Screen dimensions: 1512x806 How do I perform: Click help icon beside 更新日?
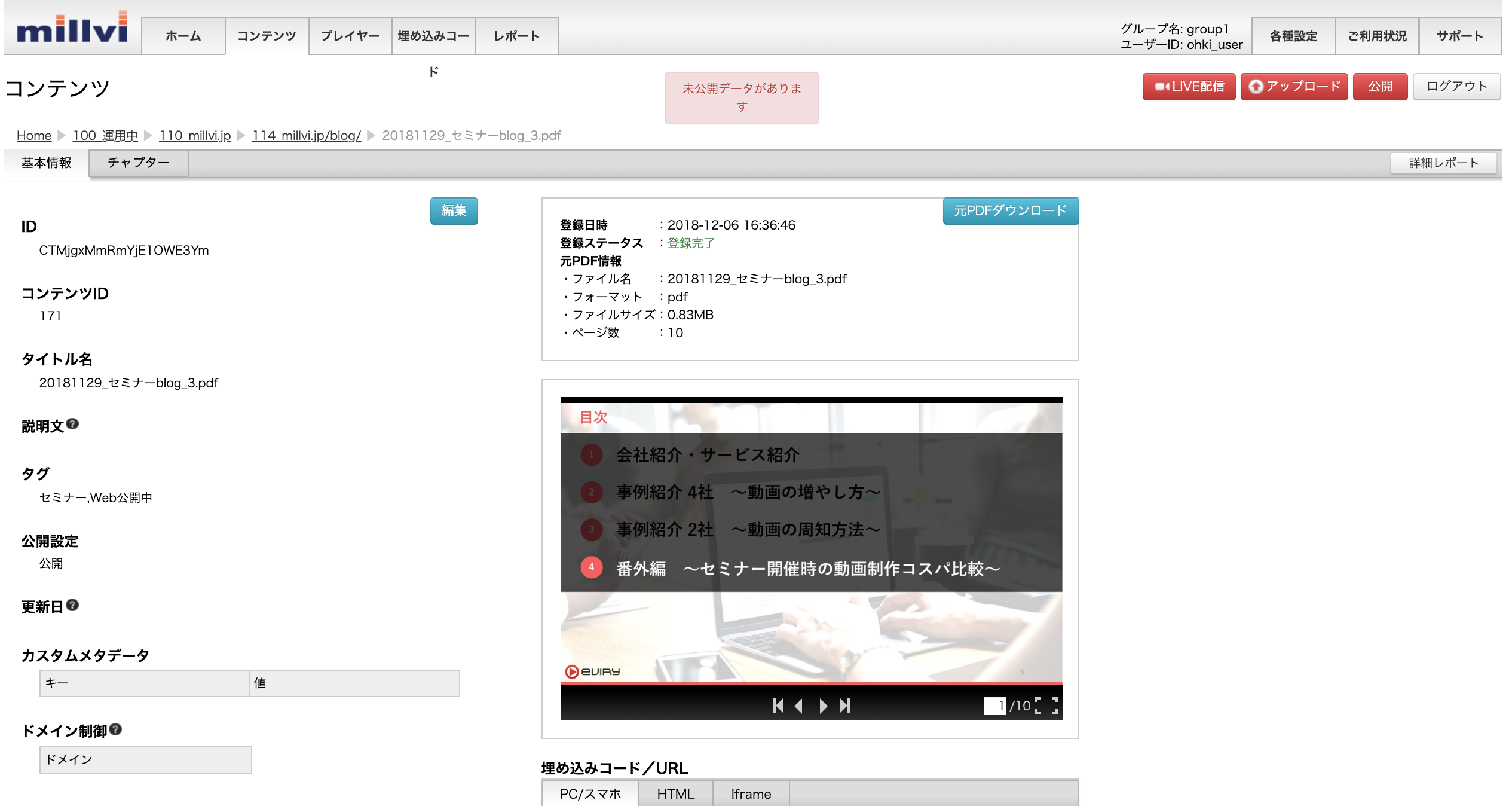(x=72, y=605)
